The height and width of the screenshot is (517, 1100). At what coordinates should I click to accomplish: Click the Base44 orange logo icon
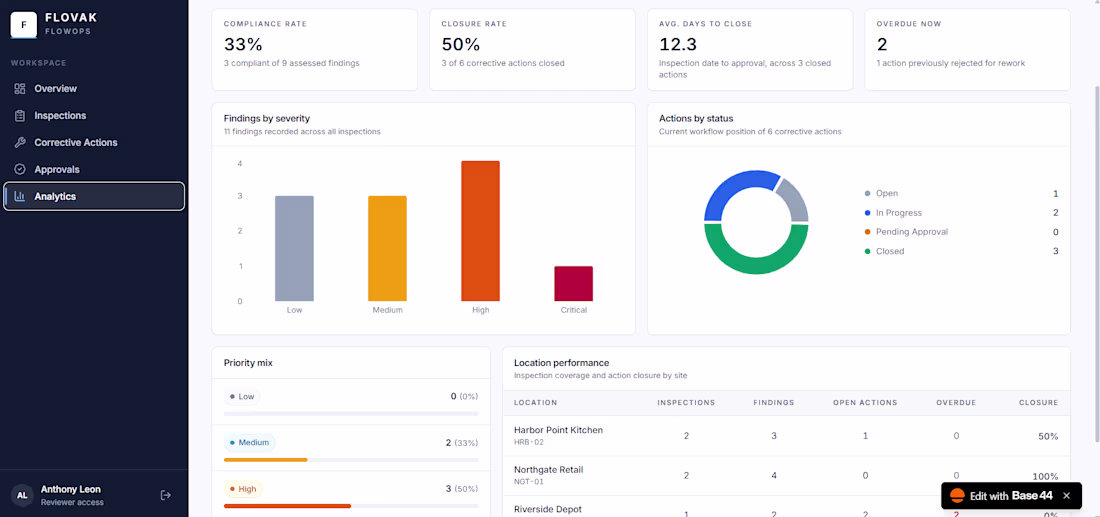(956, 496)
